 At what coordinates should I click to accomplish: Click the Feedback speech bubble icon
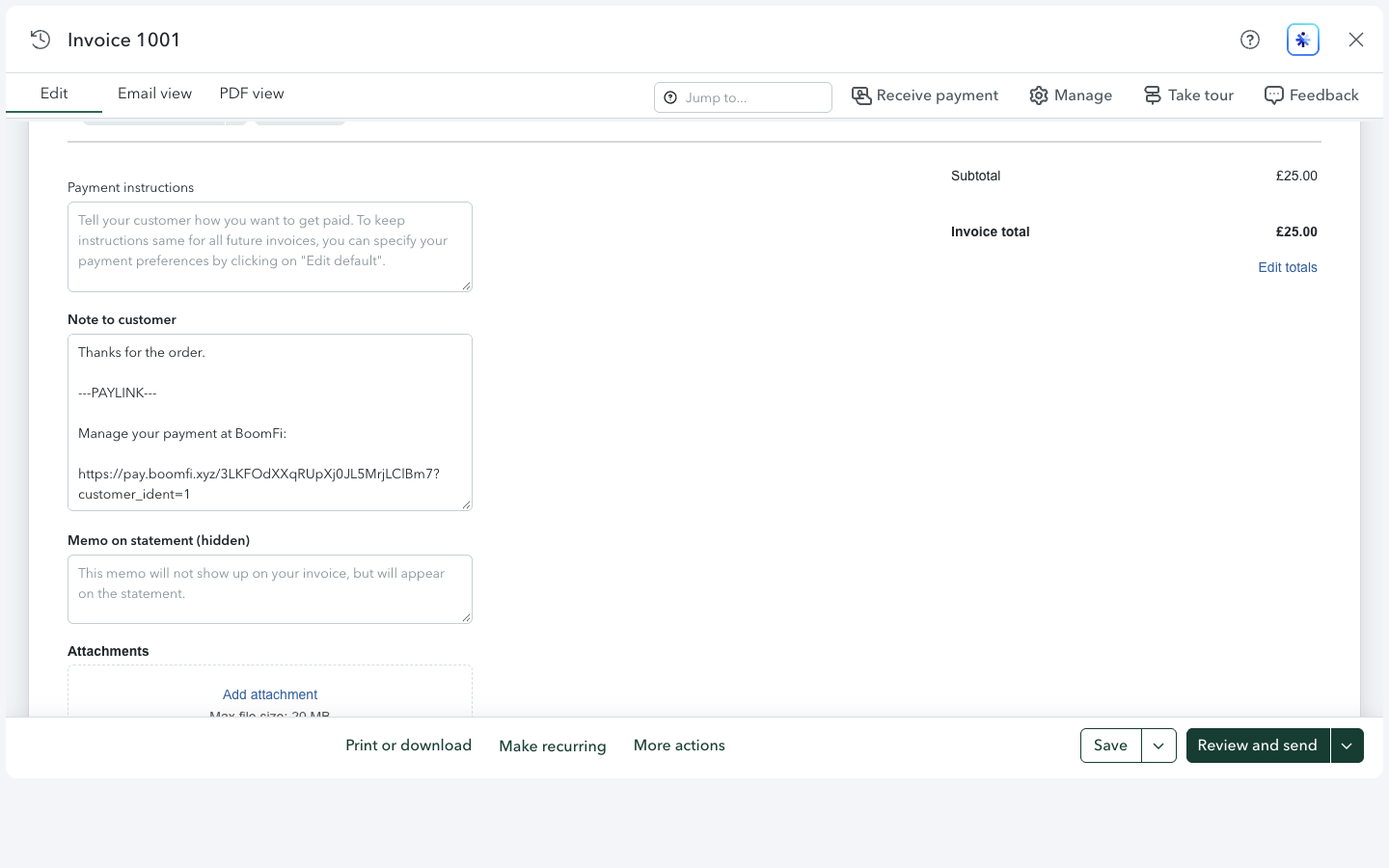point(1274,95)
